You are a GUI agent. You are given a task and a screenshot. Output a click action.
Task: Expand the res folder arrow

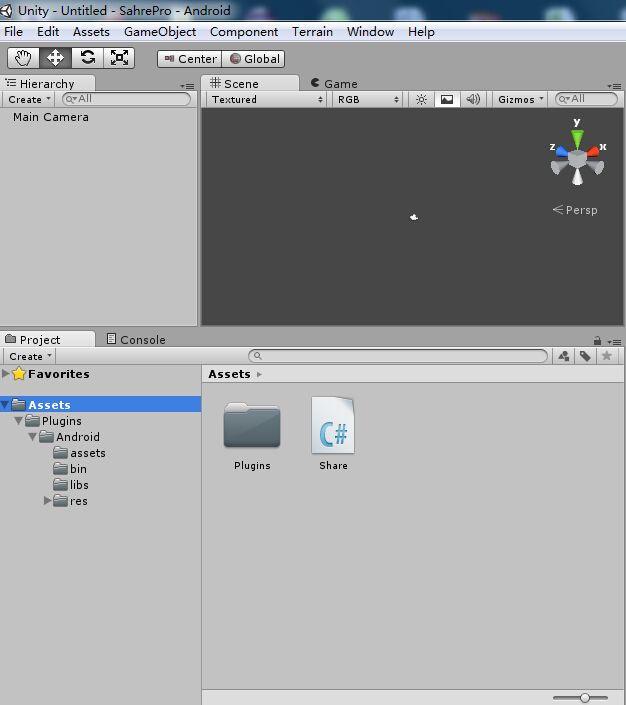pos(47,500)
